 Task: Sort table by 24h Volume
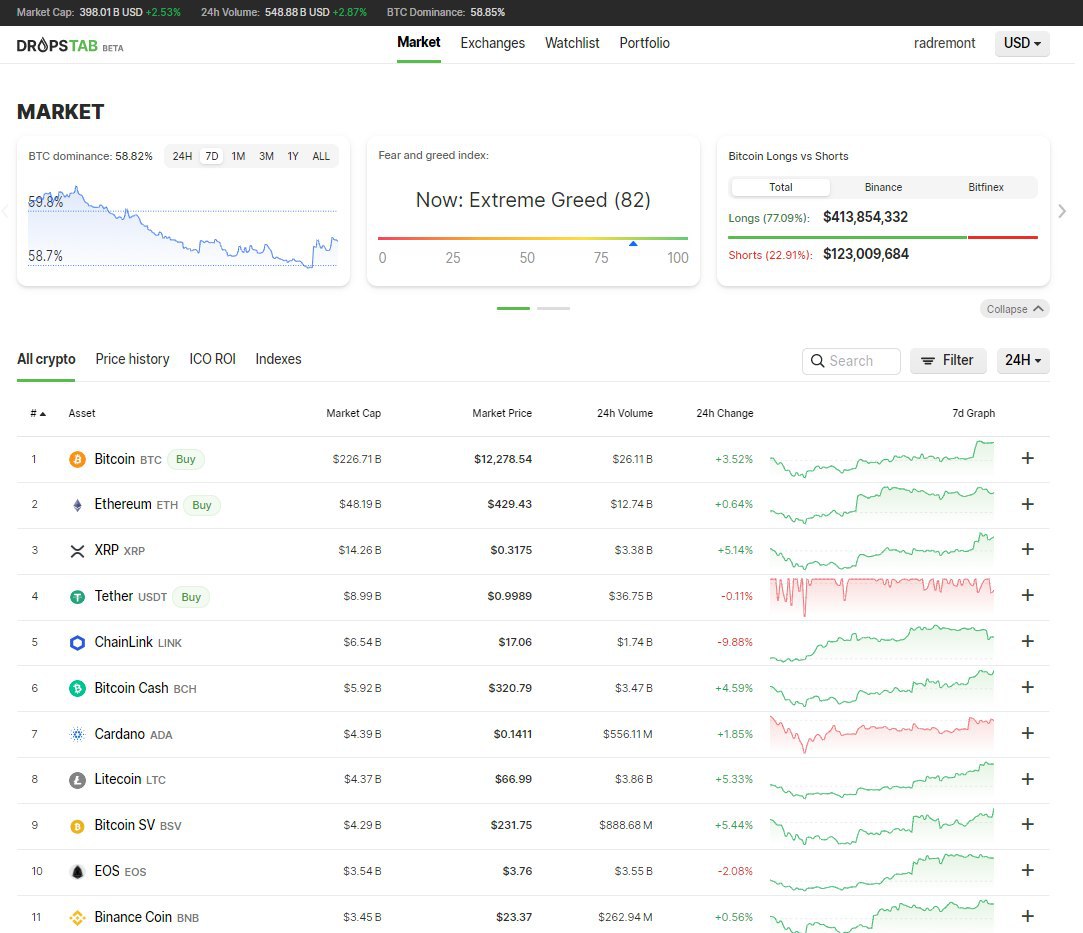pyautogui.click(x=625, y=413)
